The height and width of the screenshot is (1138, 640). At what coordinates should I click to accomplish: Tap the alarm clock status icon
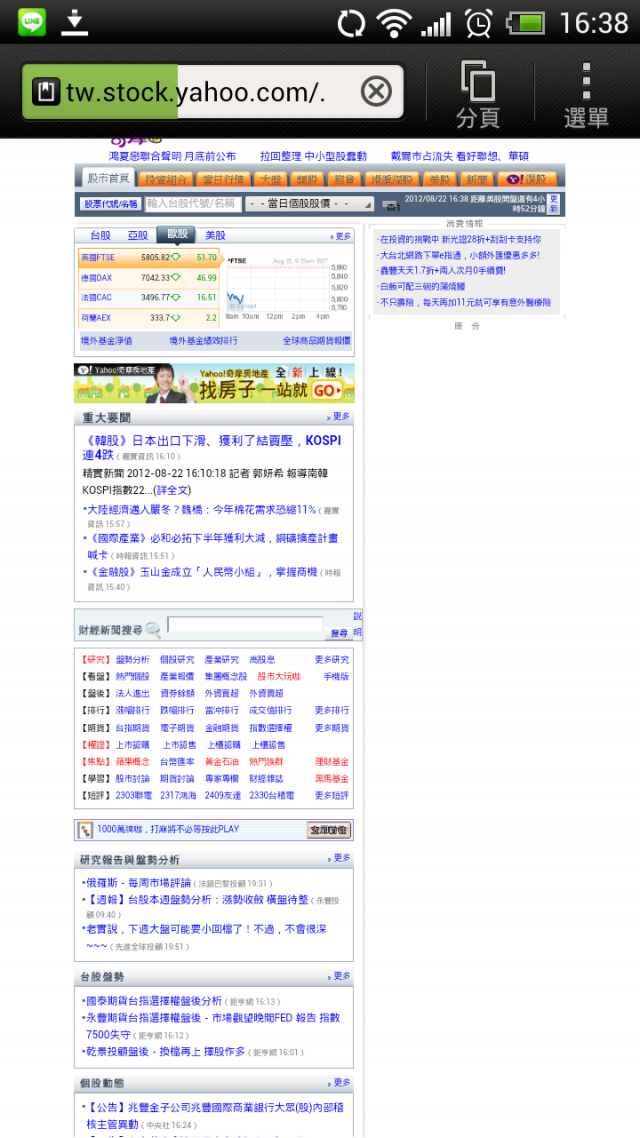pos(478,23)
